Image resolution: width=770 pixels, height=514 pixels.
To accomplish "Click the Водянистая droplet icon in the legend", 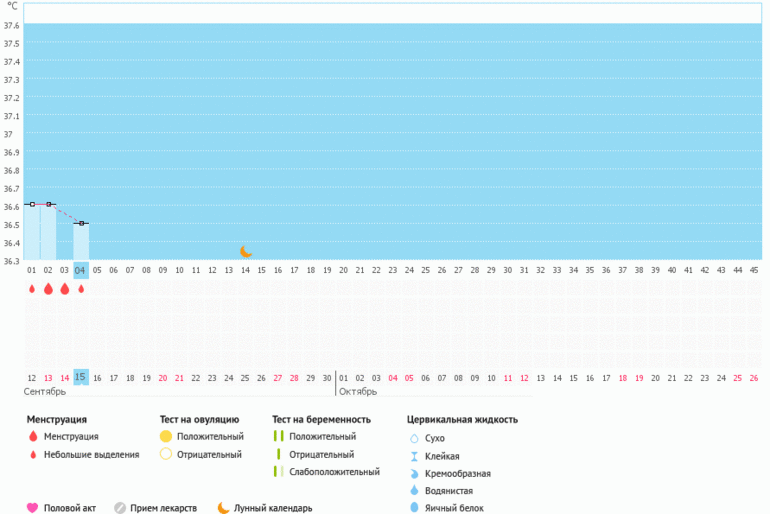I will [x=414, y=491].
